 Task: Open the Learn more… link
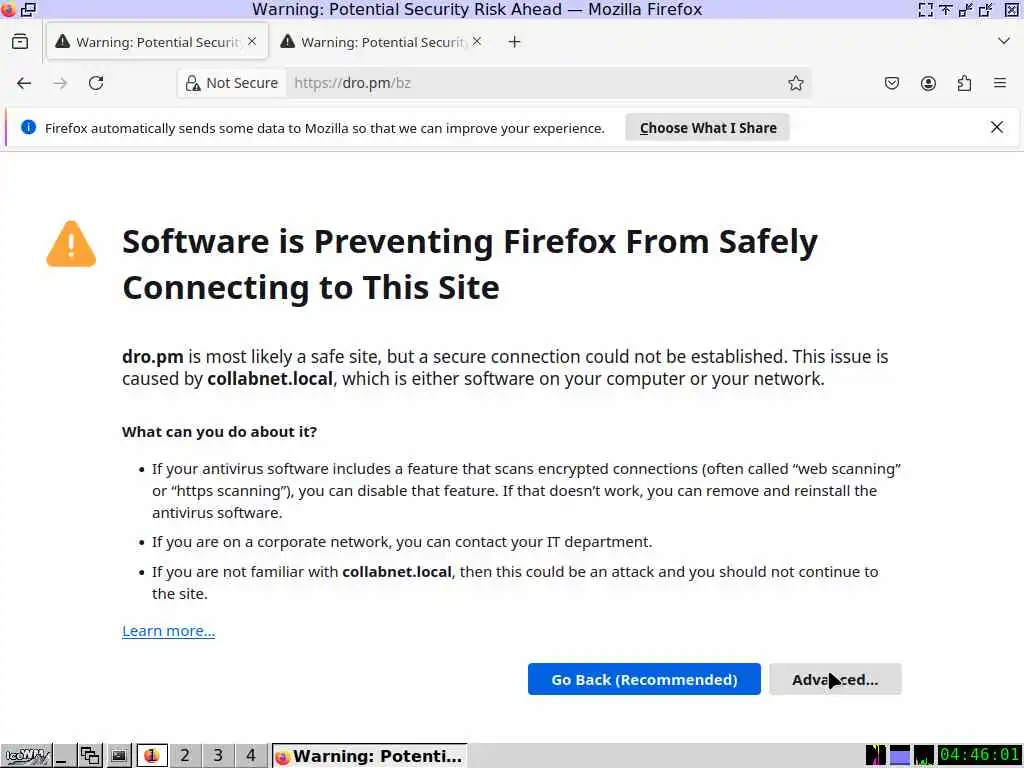pyautogui.click(x=168, y=631)
